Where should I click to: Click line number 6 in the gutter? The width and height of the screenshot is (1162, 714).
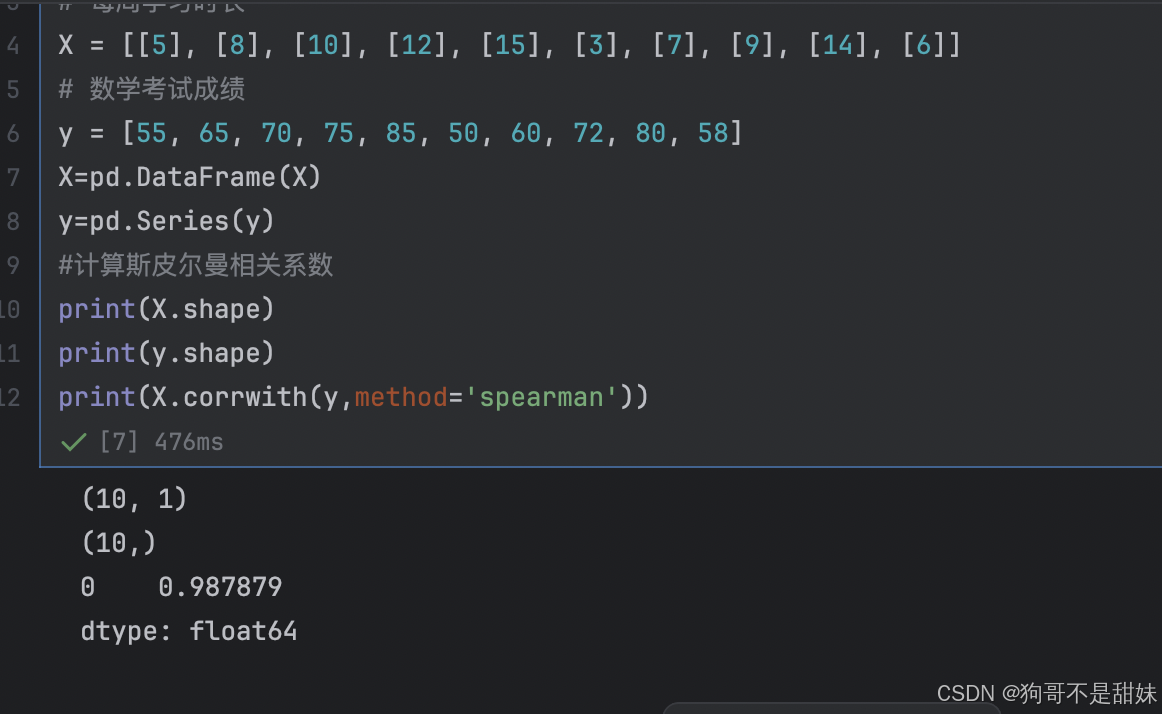click(x=13, y=133)
